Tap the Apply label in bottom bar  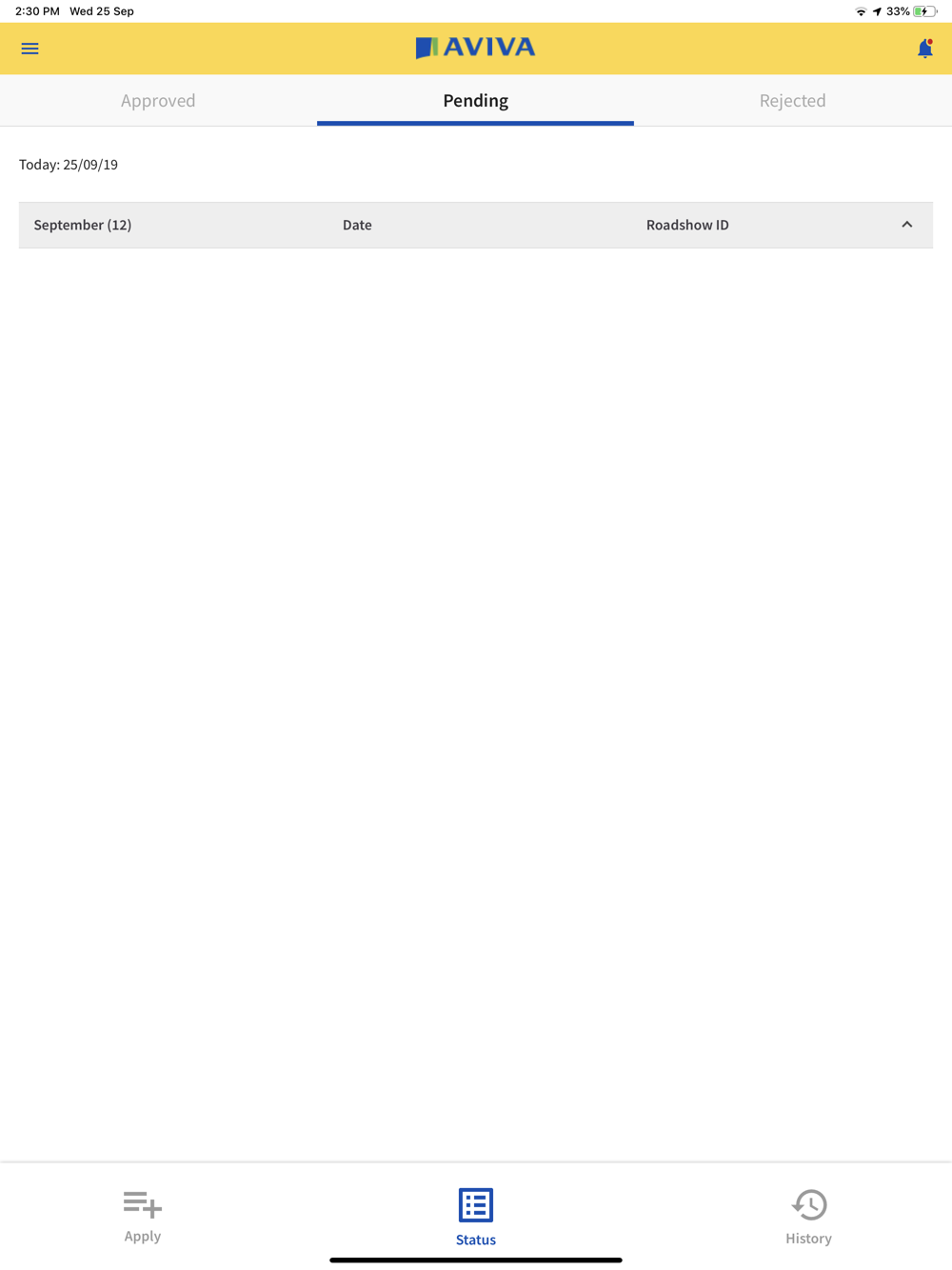point(143,1236)
